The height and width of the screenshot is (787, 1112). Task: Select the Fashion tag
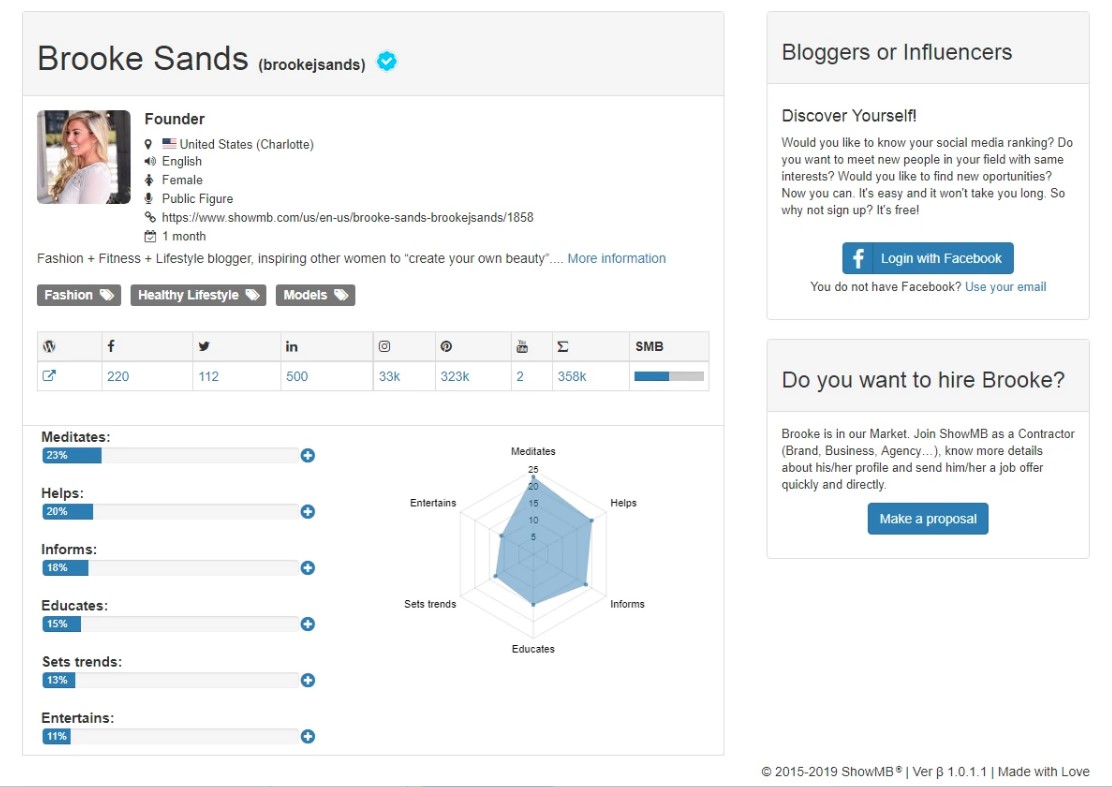[x=79, y=295]
